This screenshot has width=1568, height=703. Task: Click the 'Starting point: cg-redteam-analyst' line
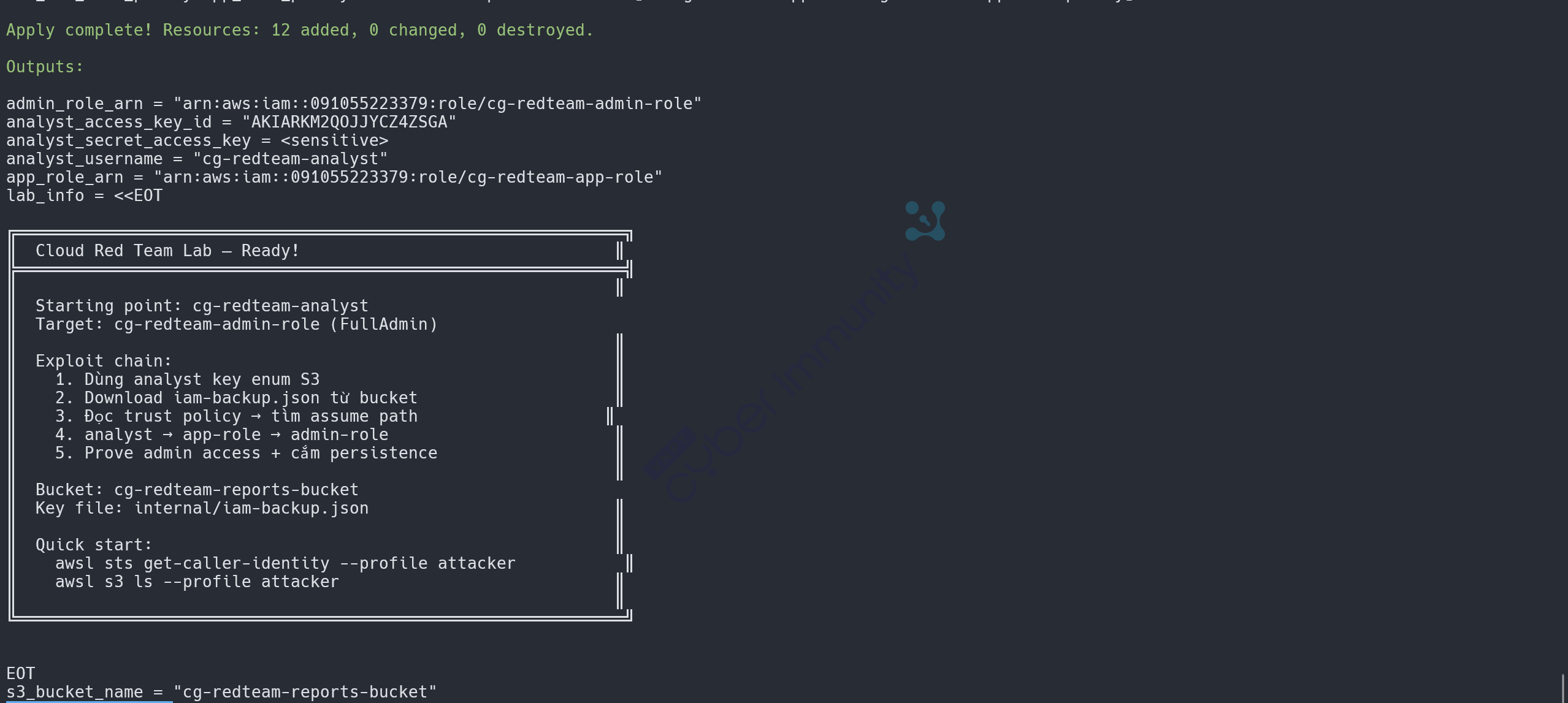(x=202, y=306)
